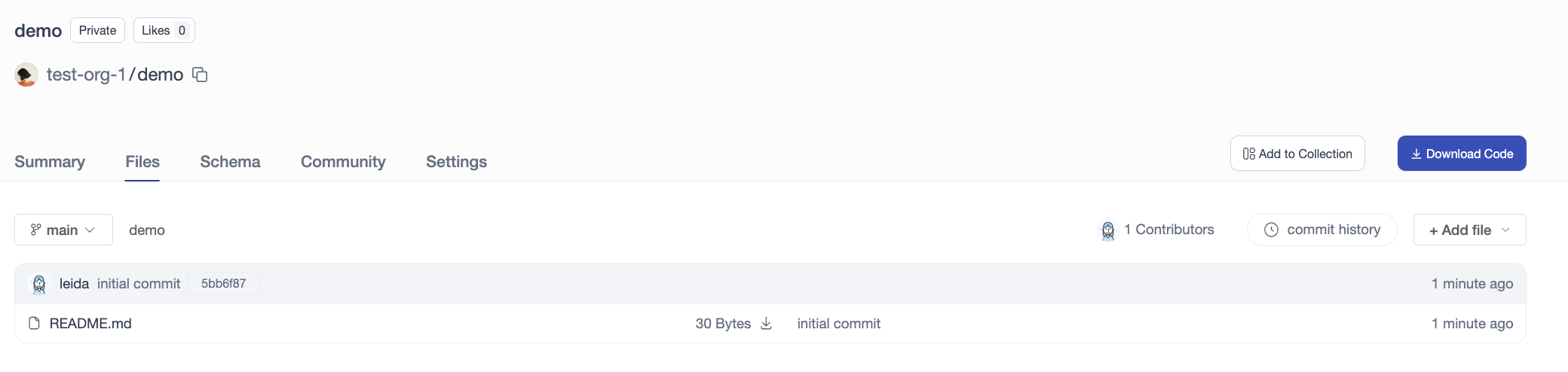Image resolution: width=1568 pixels, height=372 pixels.
Task: Open the main branch dropdown
Action: tap(63, 230)
